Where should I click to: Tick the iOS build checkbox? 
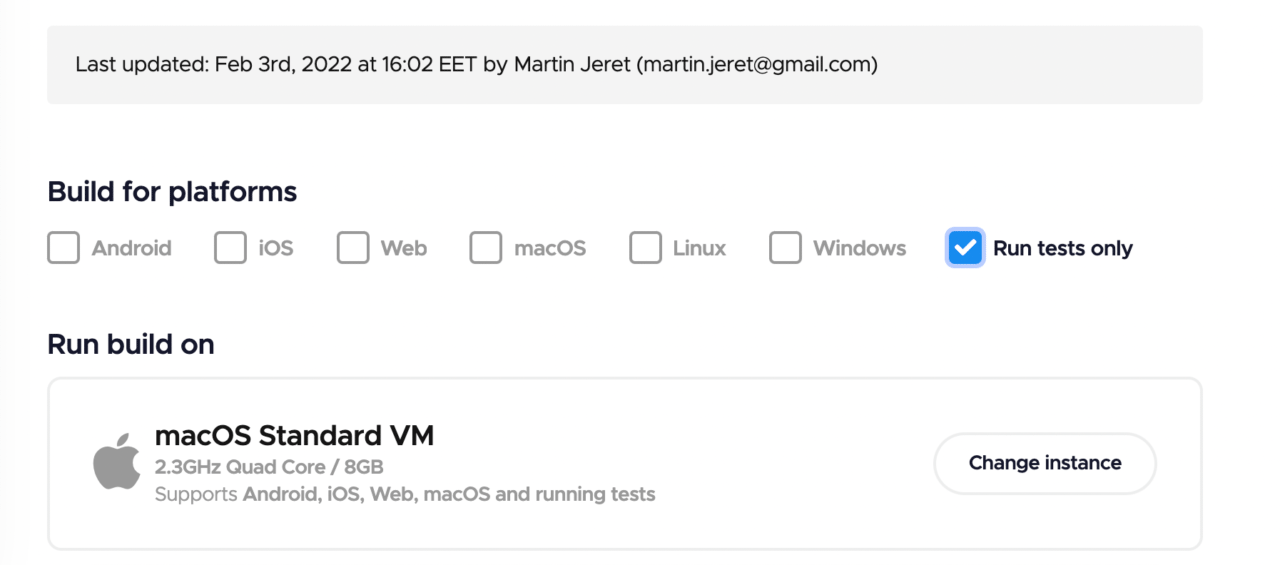230,248
